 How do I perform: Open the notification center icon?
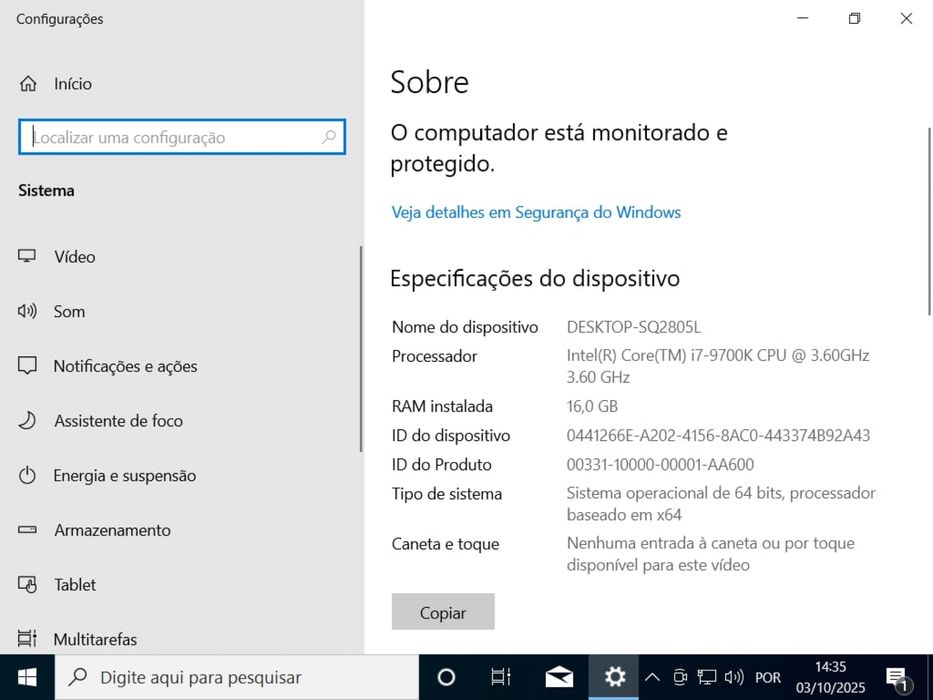tap(897, 677)
